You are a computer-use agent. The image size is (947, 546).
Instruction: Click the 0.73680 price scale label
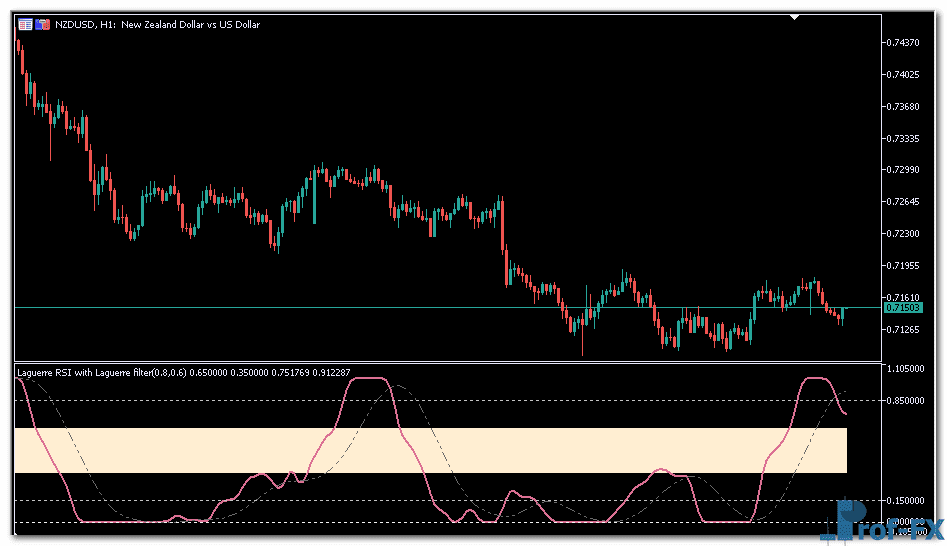coord(903,106)
